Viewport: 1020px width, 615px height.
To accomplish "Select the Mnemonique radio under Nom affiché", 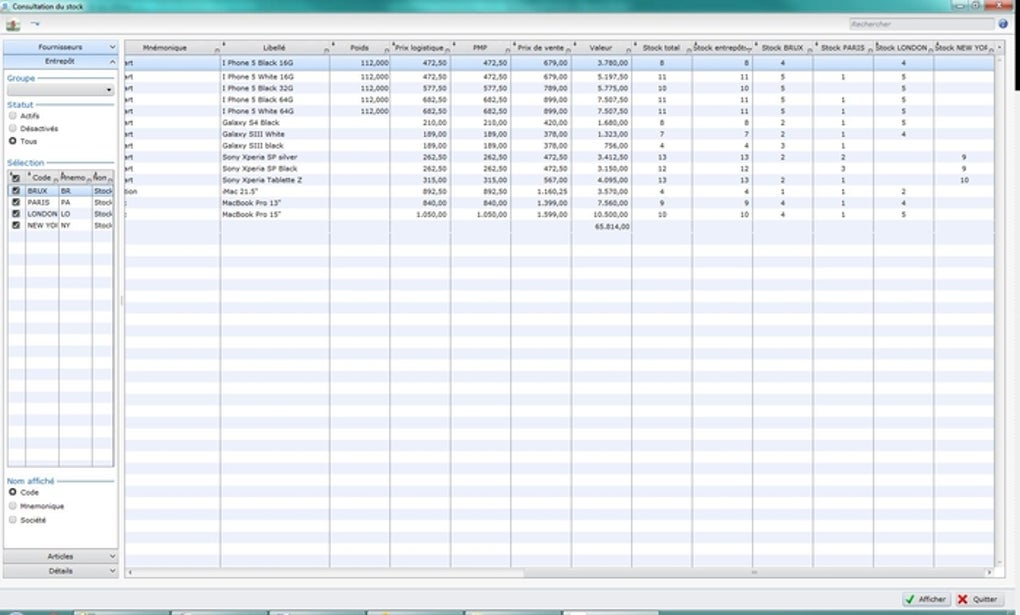I will pyautogui.click(x=12, y=504).
